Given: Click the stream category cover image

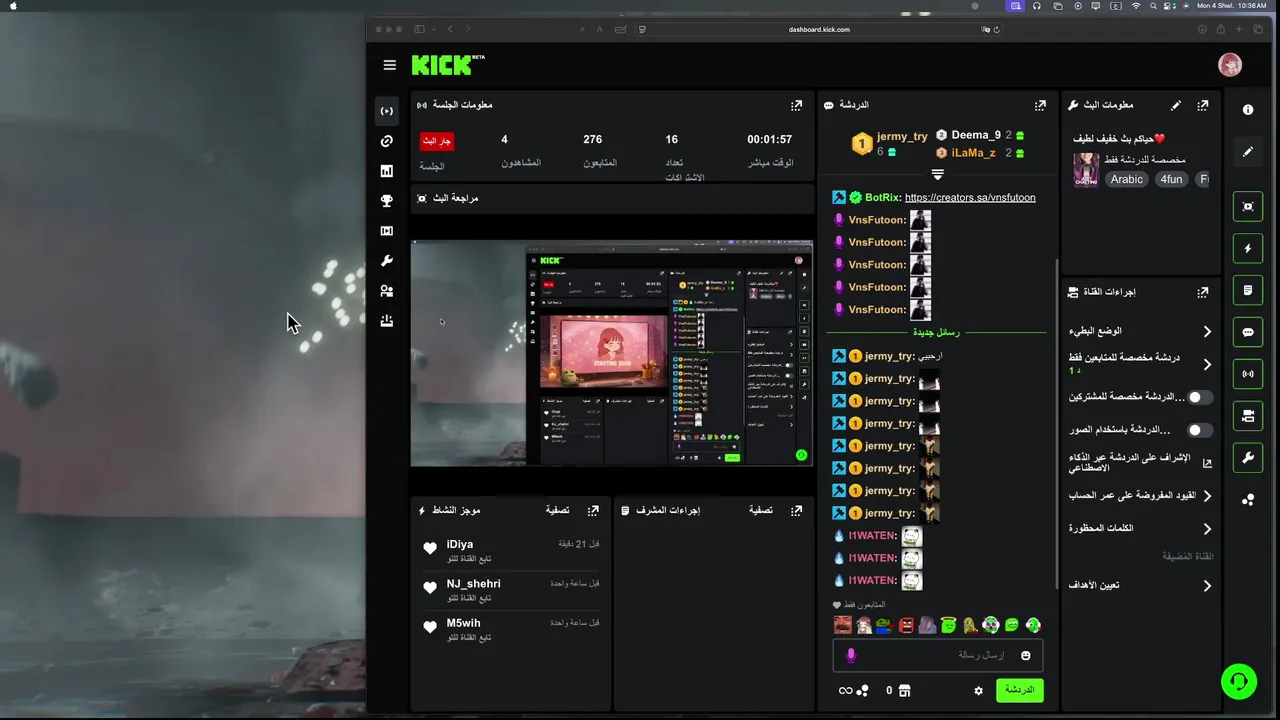Looking at the screenshot, I should (x=1086, y=170).
